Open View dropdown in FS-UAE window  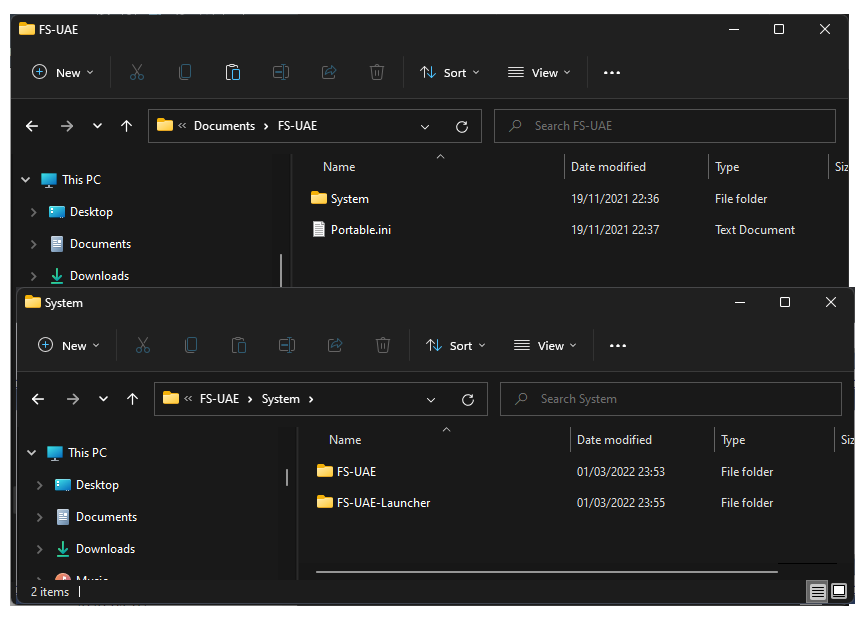pos(539,73)
